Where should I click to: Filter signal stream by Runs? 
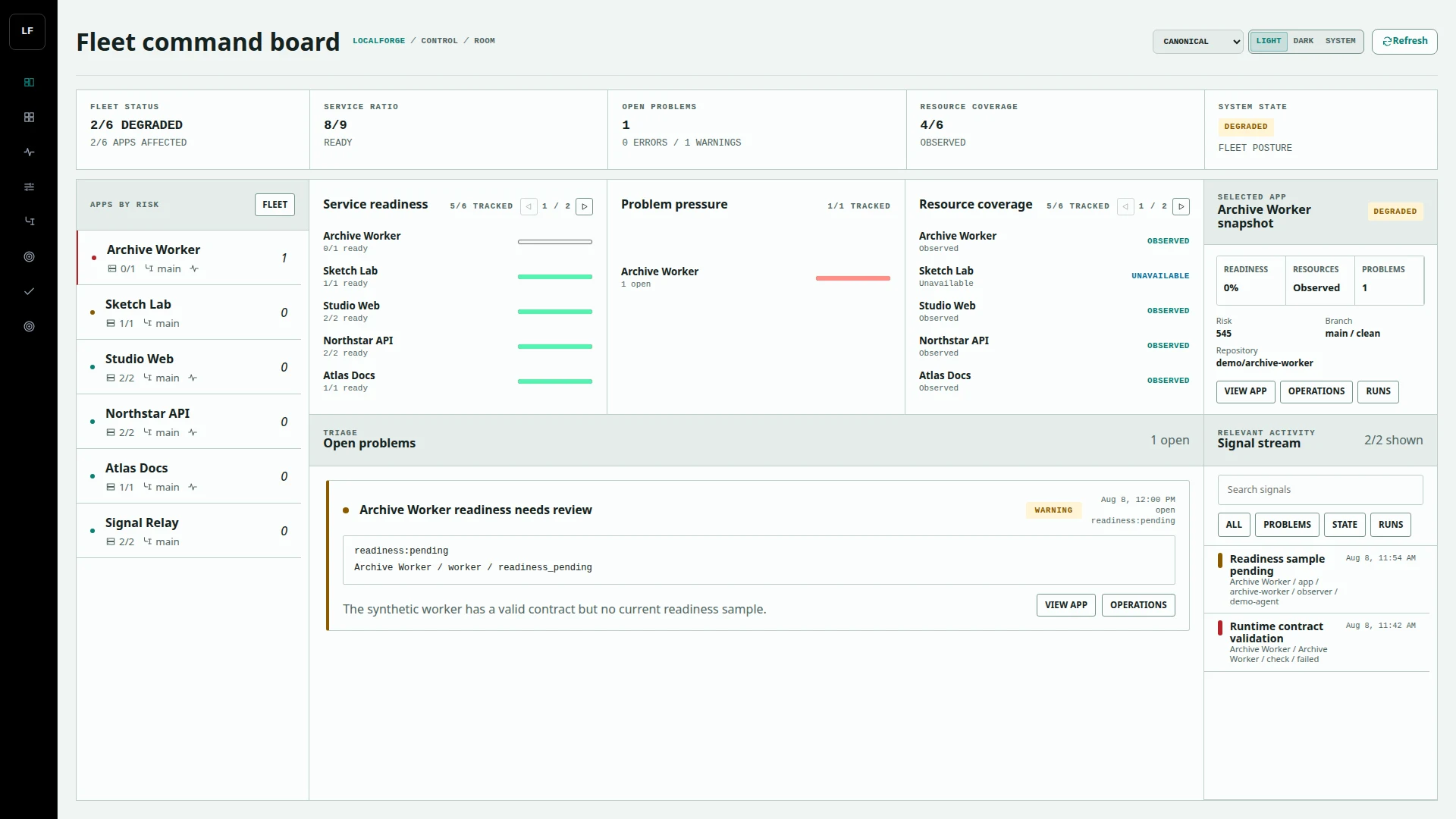[x=1391, y=525]
